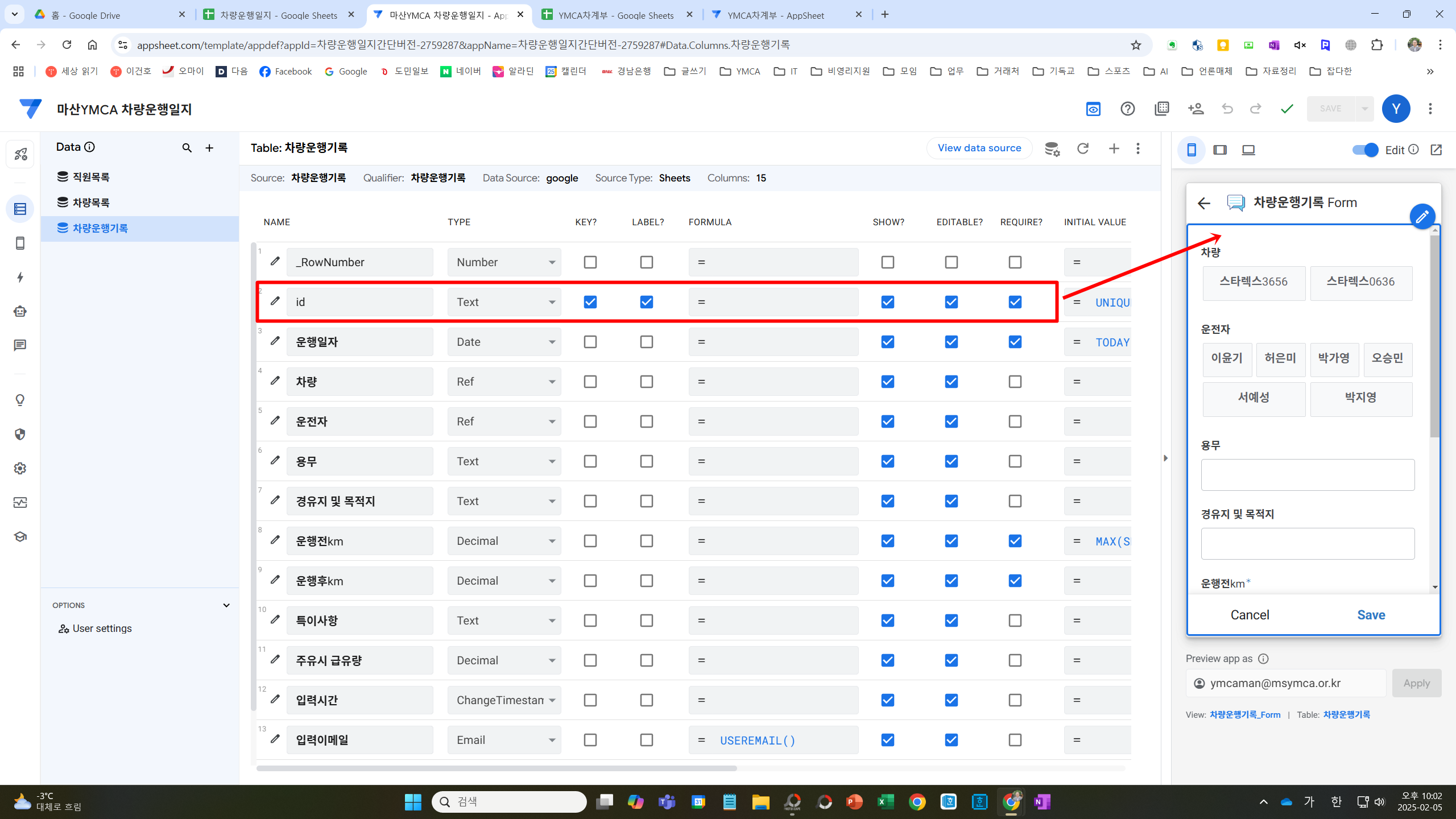Edit the 차량 column with pencil icon
Image resolution: width=1456 pixels, height=819 pixels.
click(275, 380)
